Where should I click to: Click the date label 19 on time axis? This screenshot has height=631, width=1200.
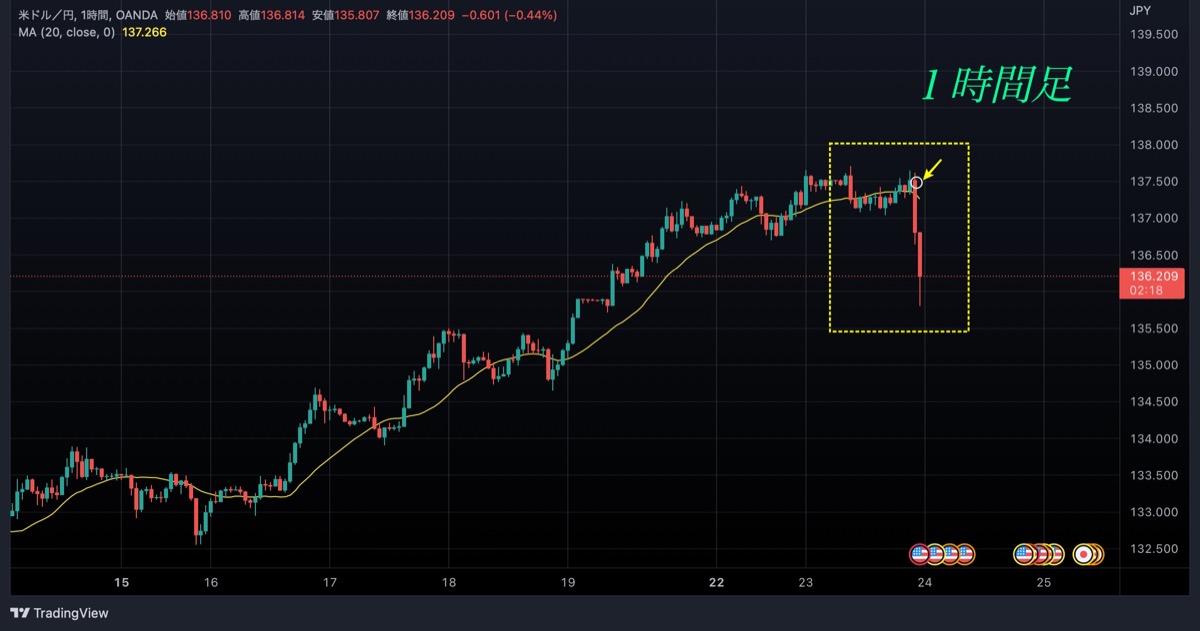[568, 583]
